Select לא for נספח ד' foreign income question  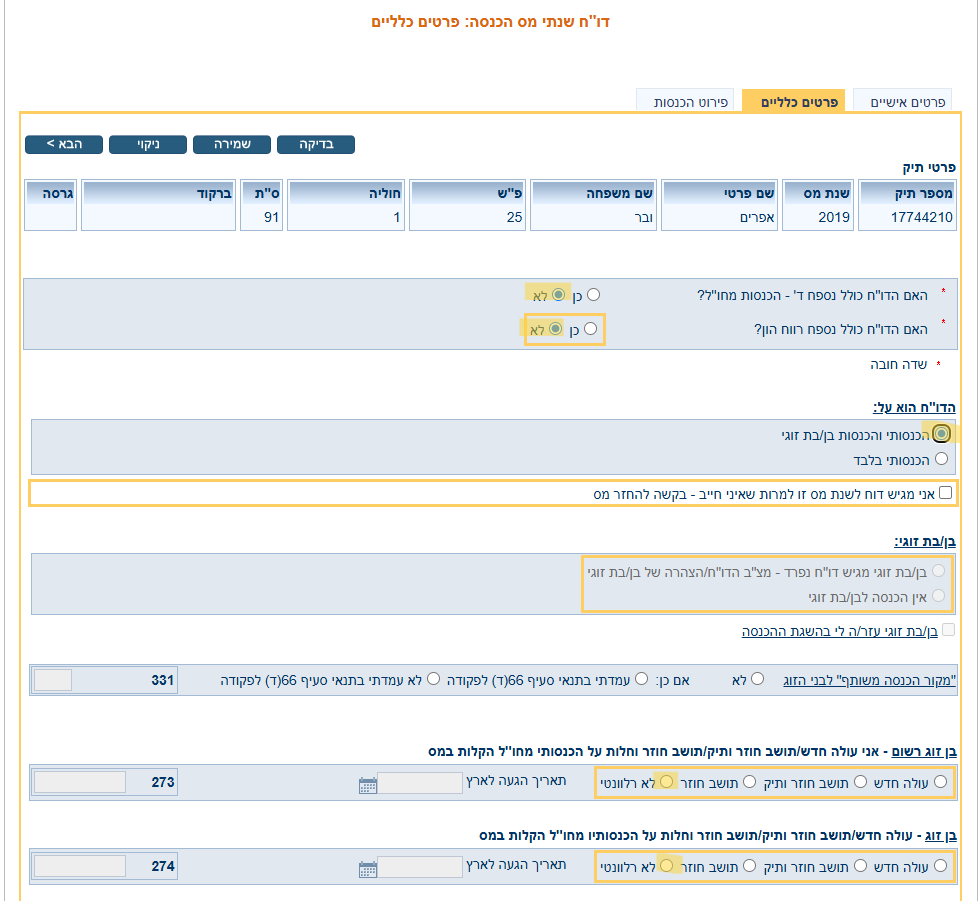(x=558, y=294)
